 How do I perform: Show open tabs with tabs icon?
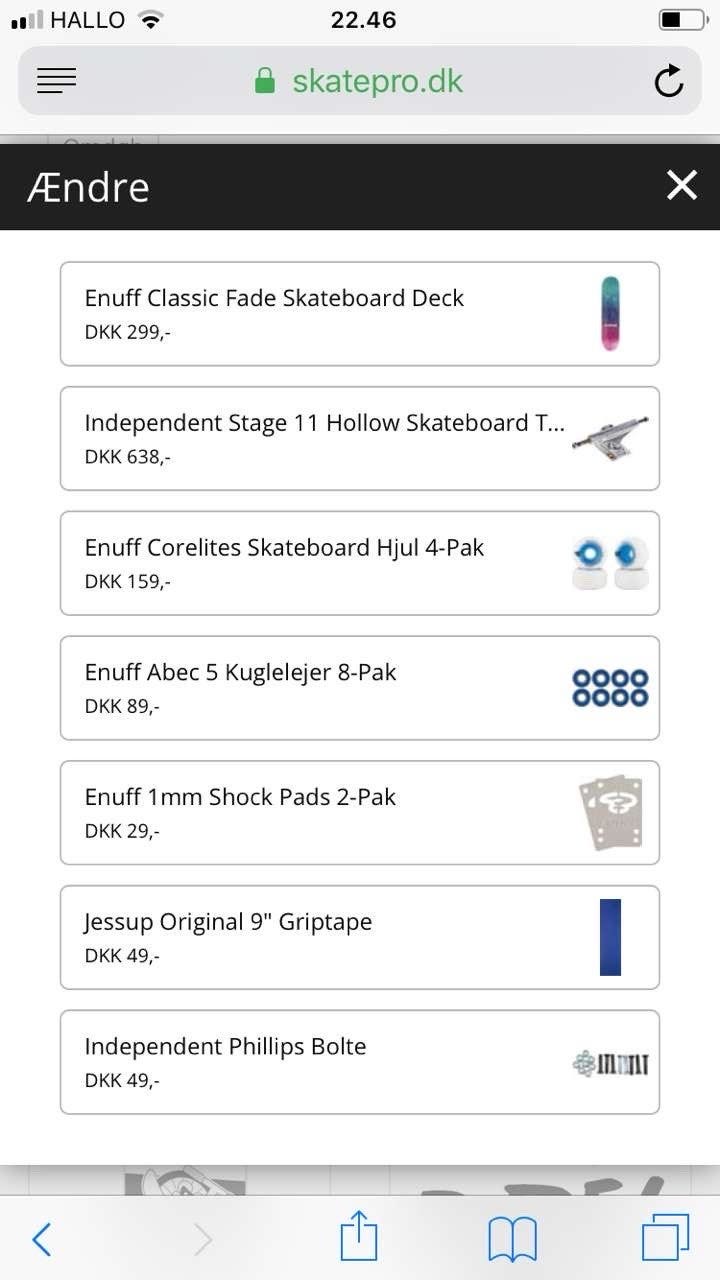click(666, 1238)
